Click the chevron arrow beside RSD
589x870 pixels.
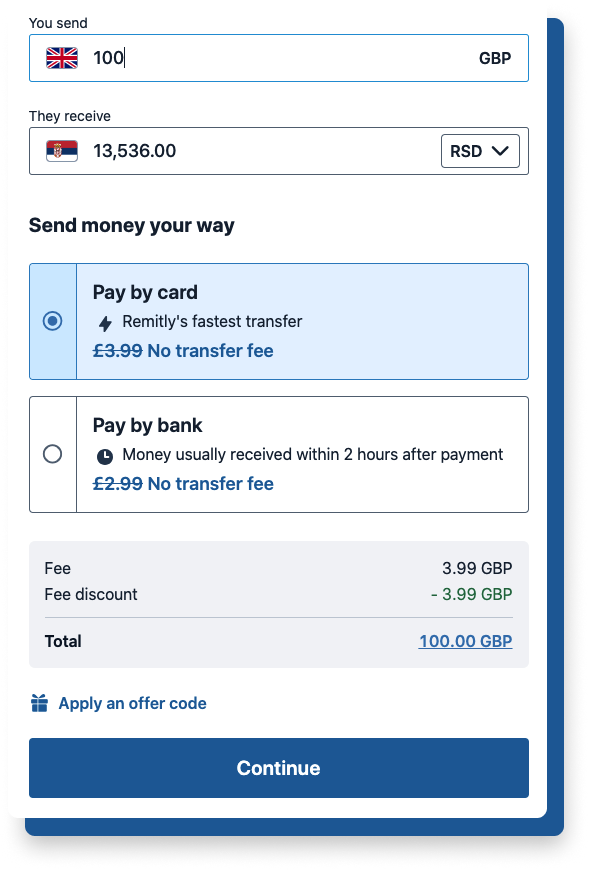(x=500, y=151)
